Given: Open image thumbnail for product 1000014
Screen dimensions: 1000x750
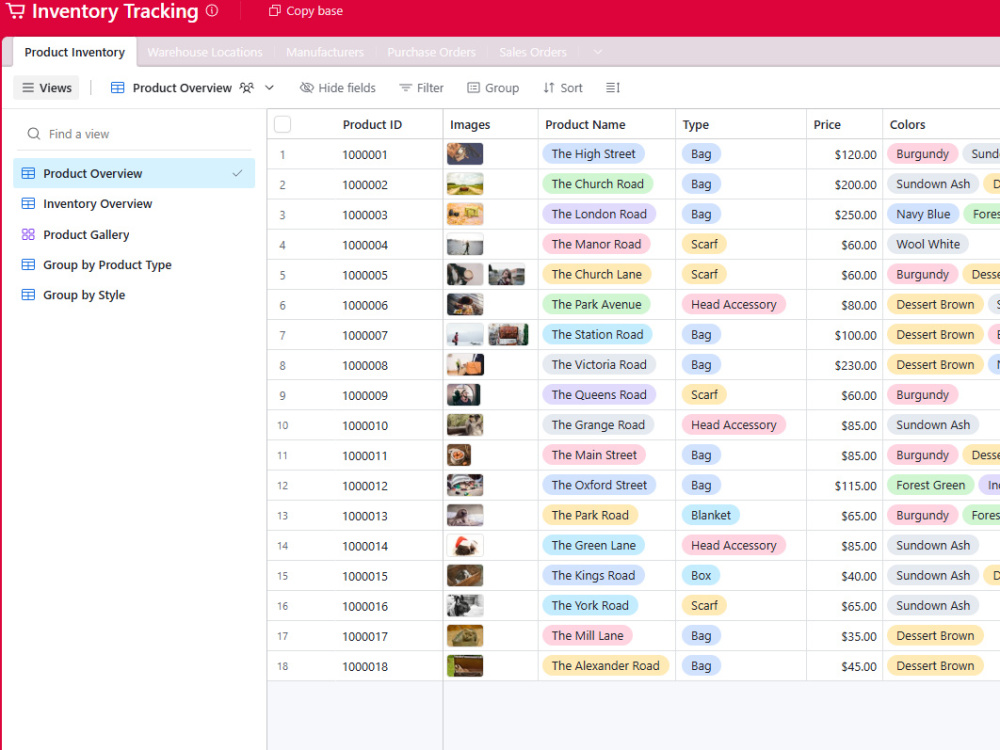Looking at the screenshot, I should point(465,545).
